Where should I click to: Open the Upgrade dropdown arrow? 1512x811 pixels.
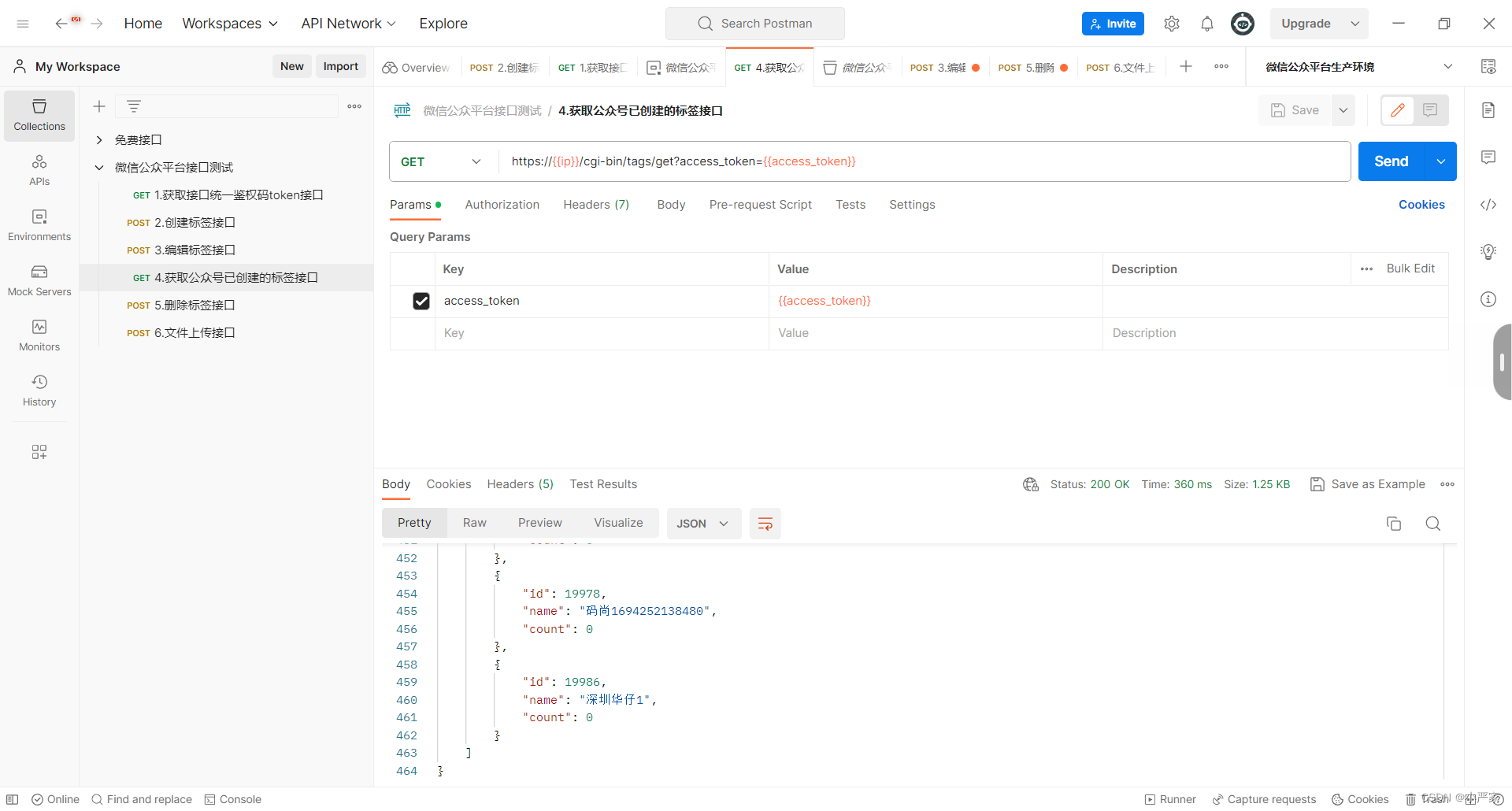[1355, 24]
